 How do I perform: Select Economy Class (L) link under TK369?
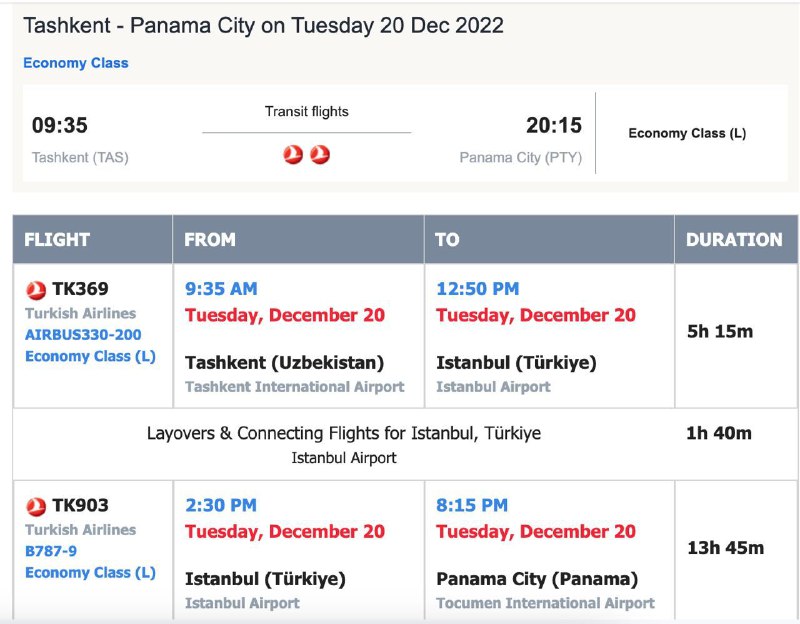coord(90,356)
